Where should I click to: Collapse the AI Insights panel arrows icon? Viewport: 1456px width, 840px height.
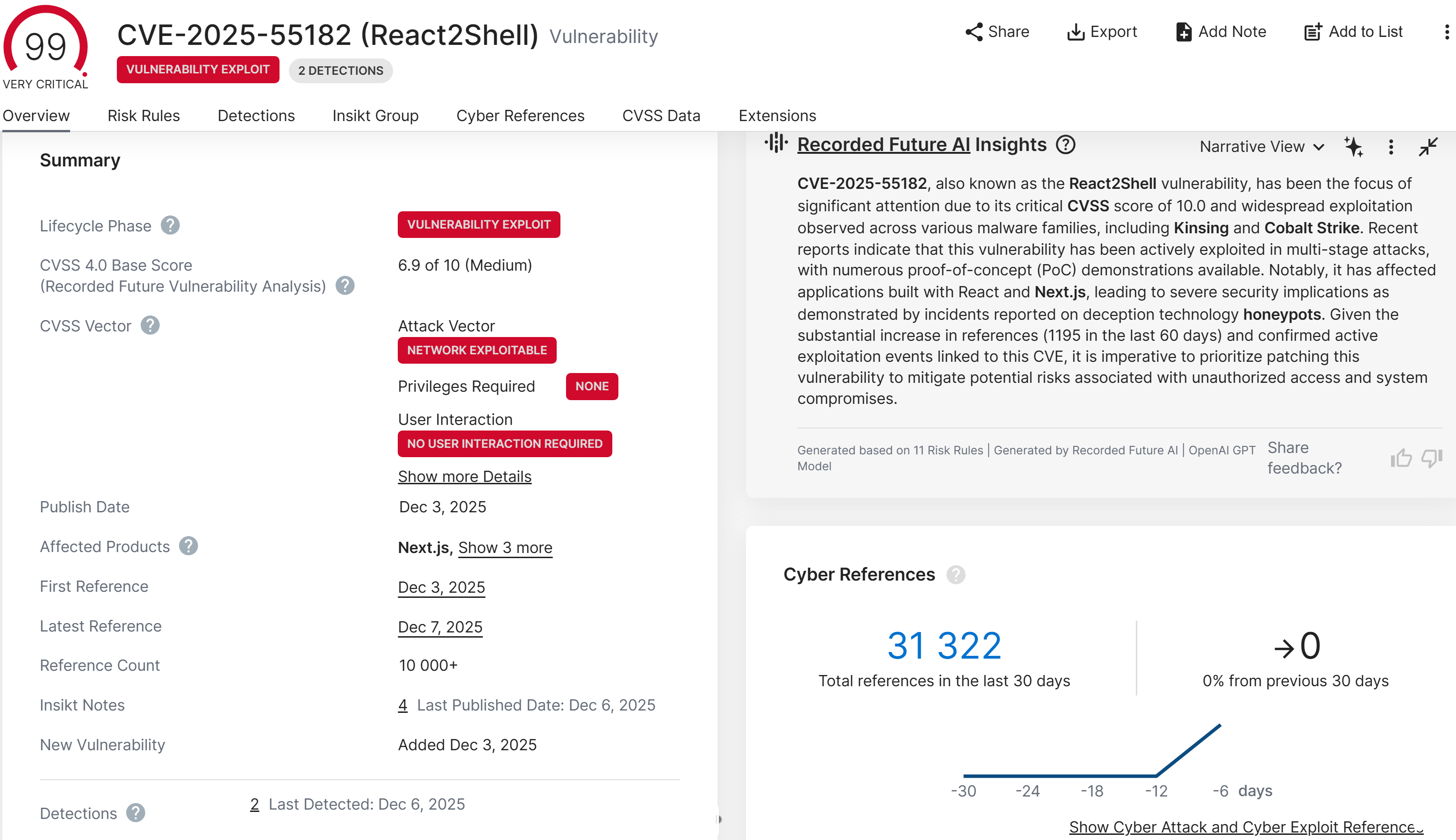(x=1428, y=146)
